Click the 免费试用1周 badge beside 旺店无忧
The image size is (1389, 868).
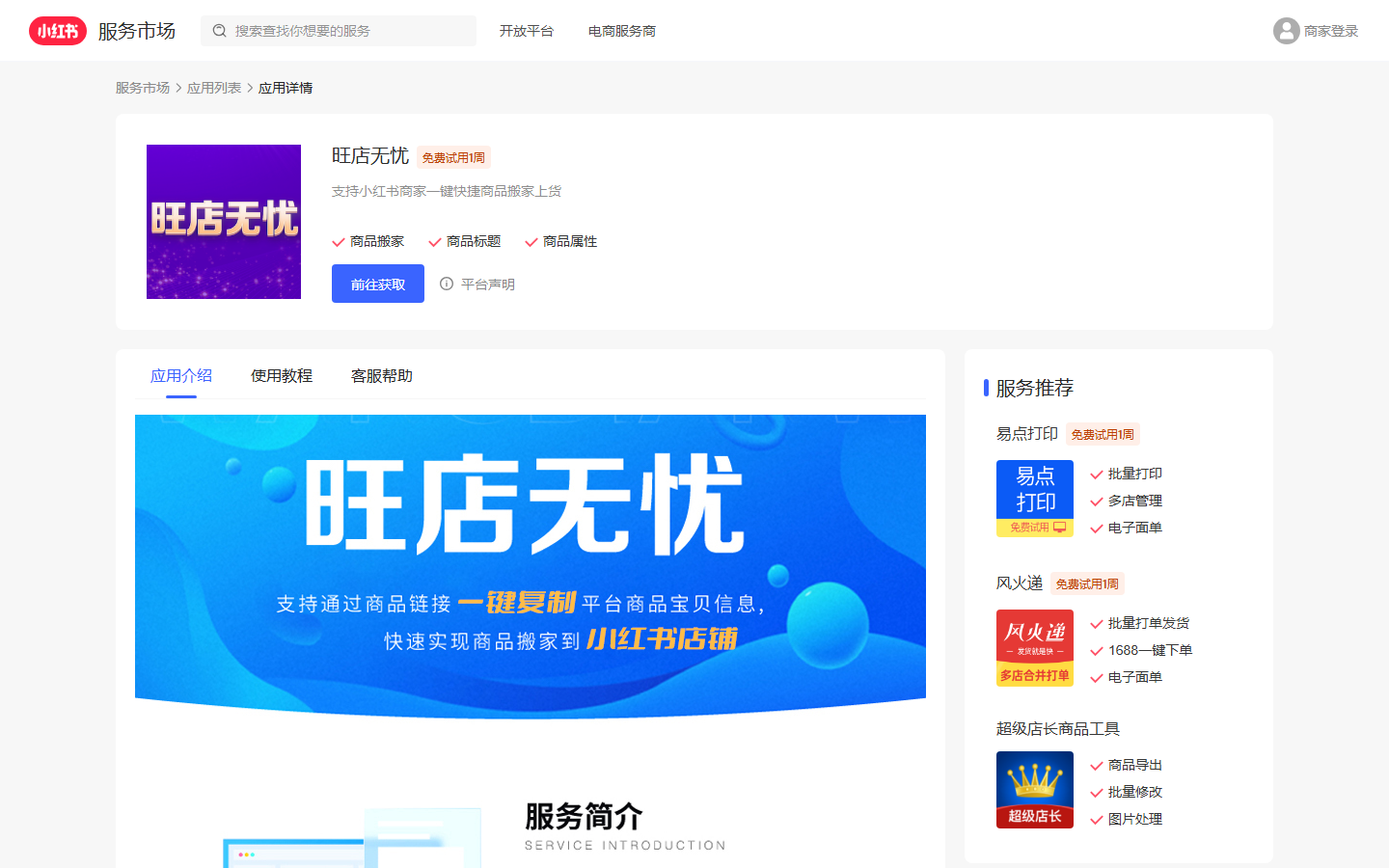pyautogui.click(x=453, y=157)
